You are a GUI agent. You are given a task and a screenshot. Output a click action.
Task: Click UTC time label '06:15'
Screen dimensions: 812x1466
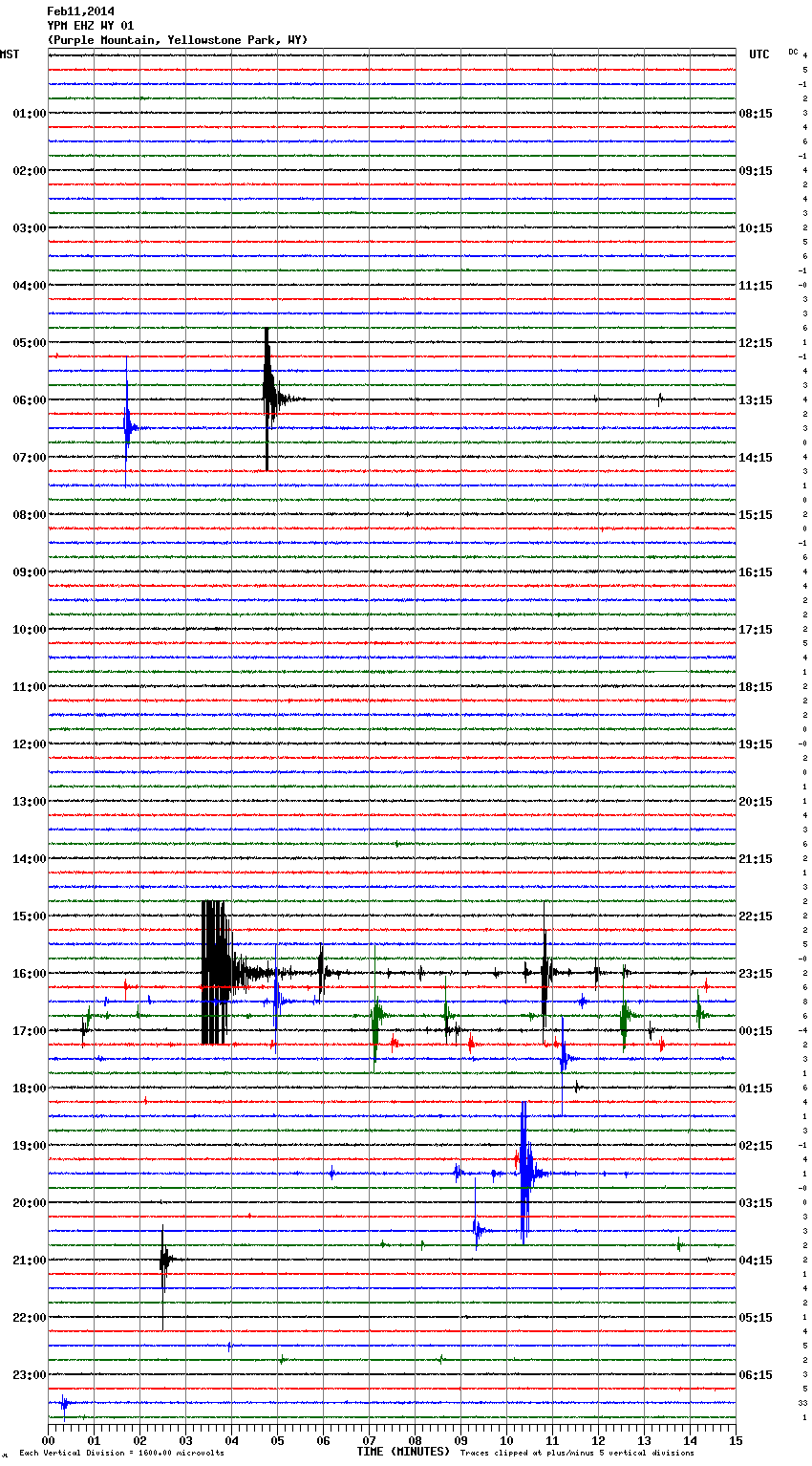756,1375
